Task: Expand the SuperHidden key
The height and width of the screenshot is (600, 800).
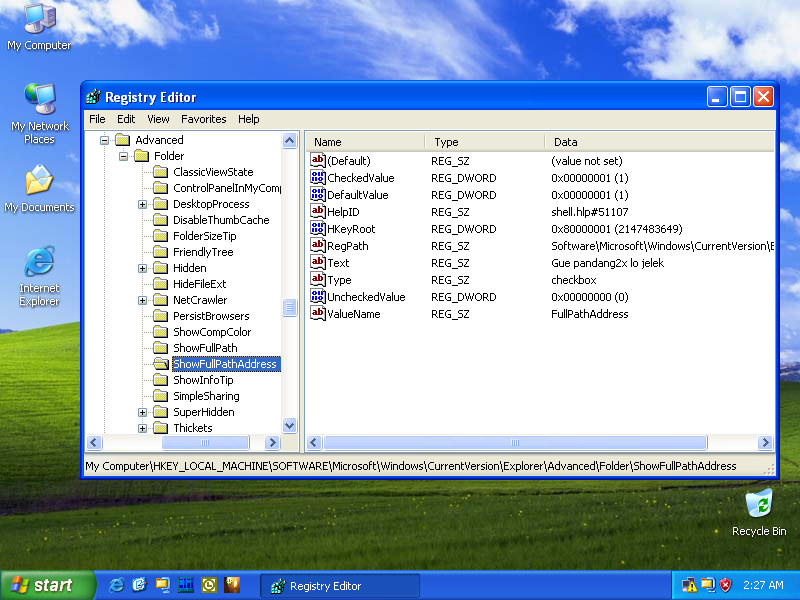Action: point(142,412)
